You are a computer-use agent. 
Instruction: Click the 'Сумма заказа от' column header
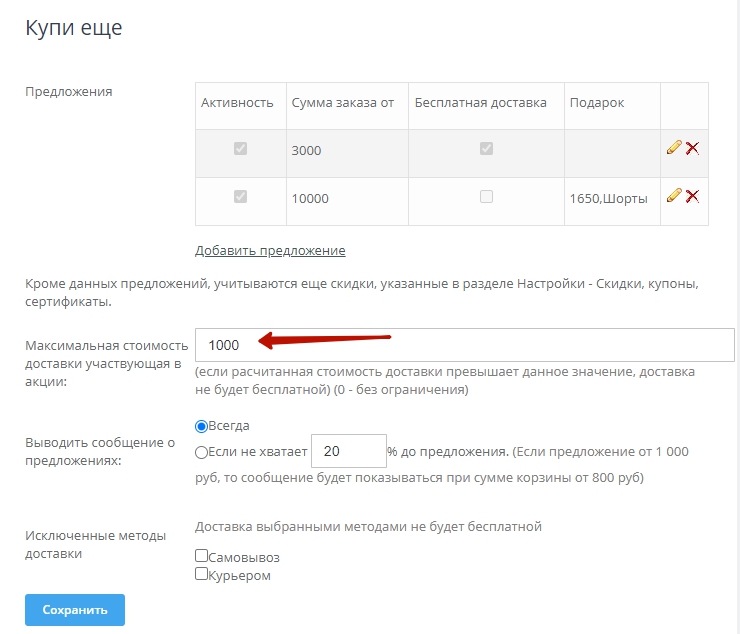342,103
